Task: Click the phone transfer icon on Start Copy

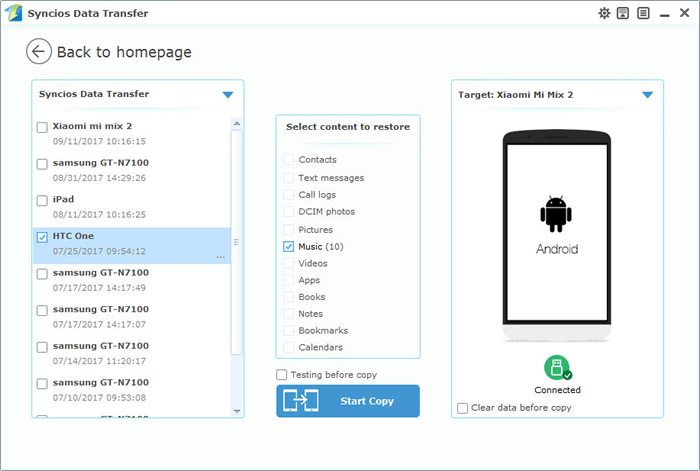Action: [301, 400]
